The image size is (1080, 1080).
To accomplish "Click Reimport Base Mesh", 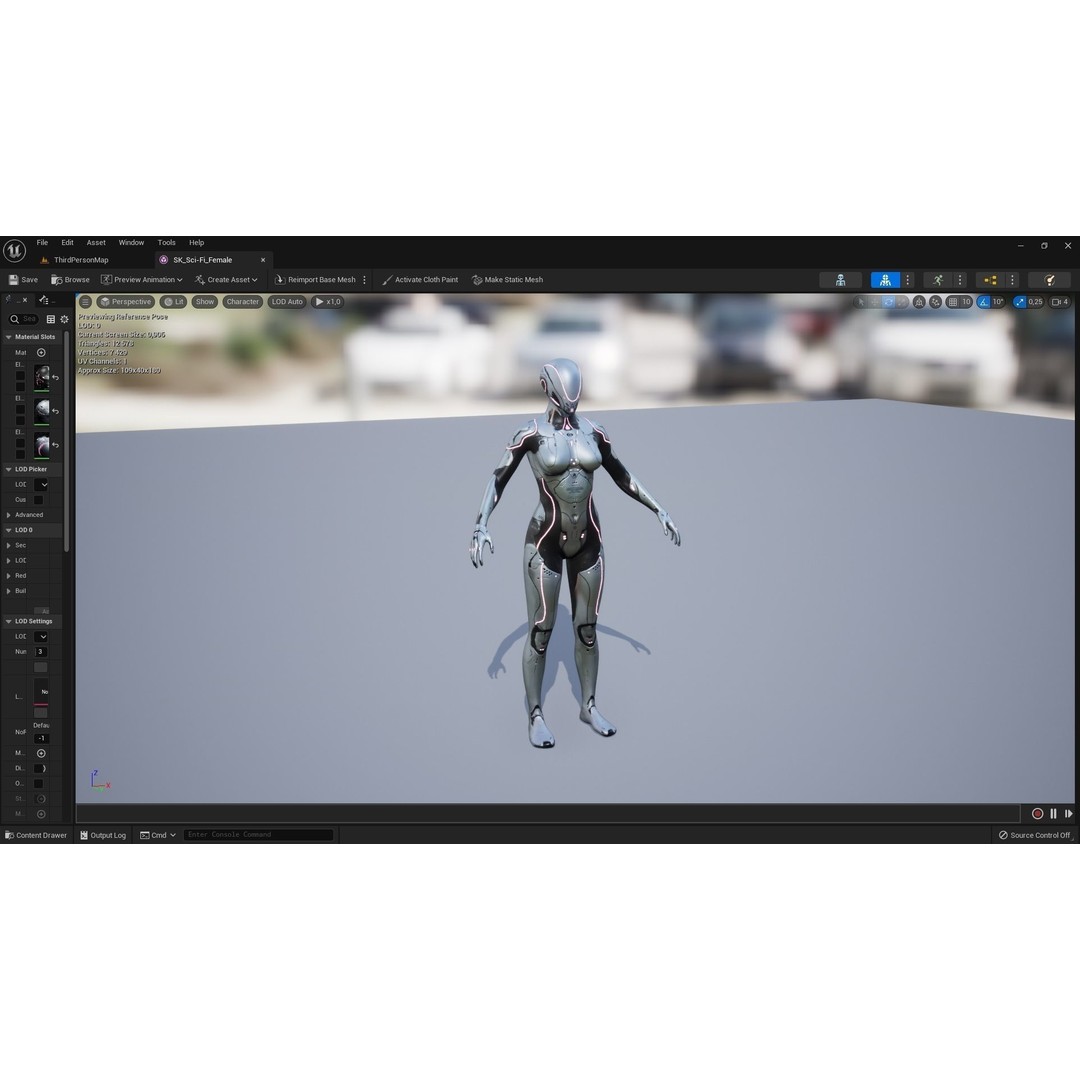I will (315, 280).
